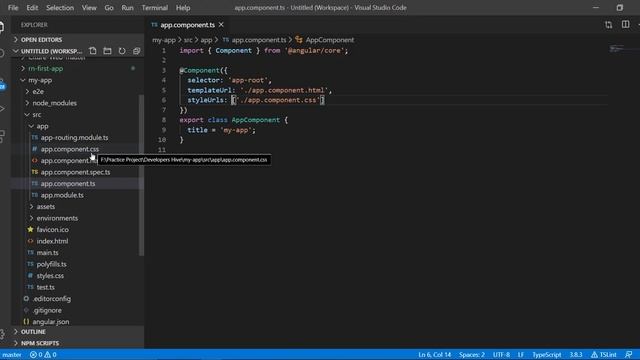The width and height of the screenshot is (640, 360).
Task: Change language mode TypeScript status item
Action: click(547, 355)
